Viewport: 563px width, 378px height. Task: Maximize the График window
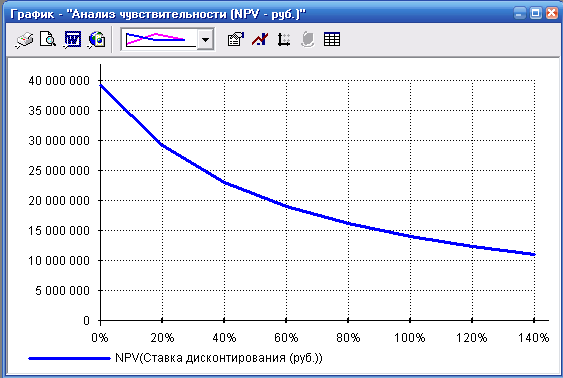coord(536,14)
